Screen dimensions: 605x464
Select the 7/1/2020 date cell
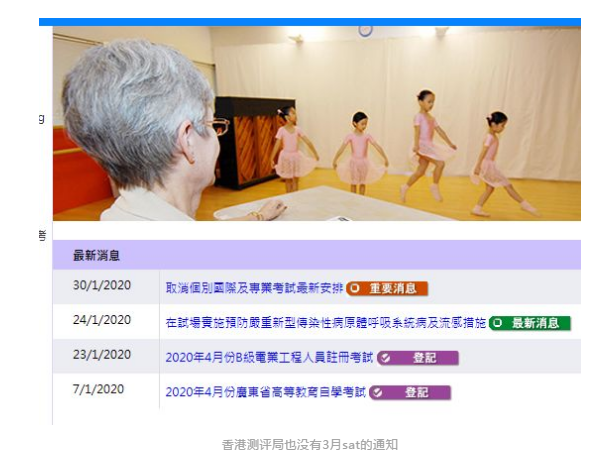point(98,389)
